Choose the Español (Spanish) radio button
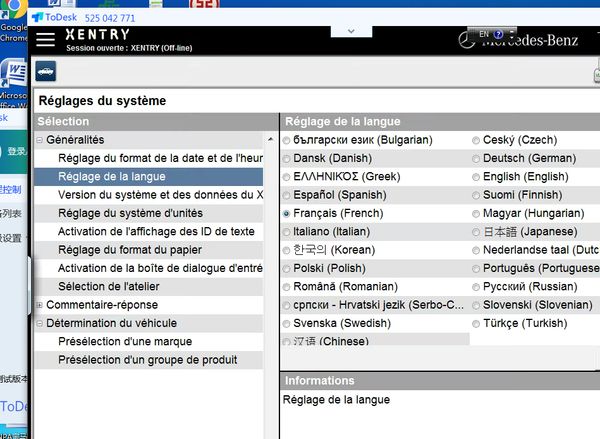The height and width of the screenshot is (439, 600). point(286,196)
